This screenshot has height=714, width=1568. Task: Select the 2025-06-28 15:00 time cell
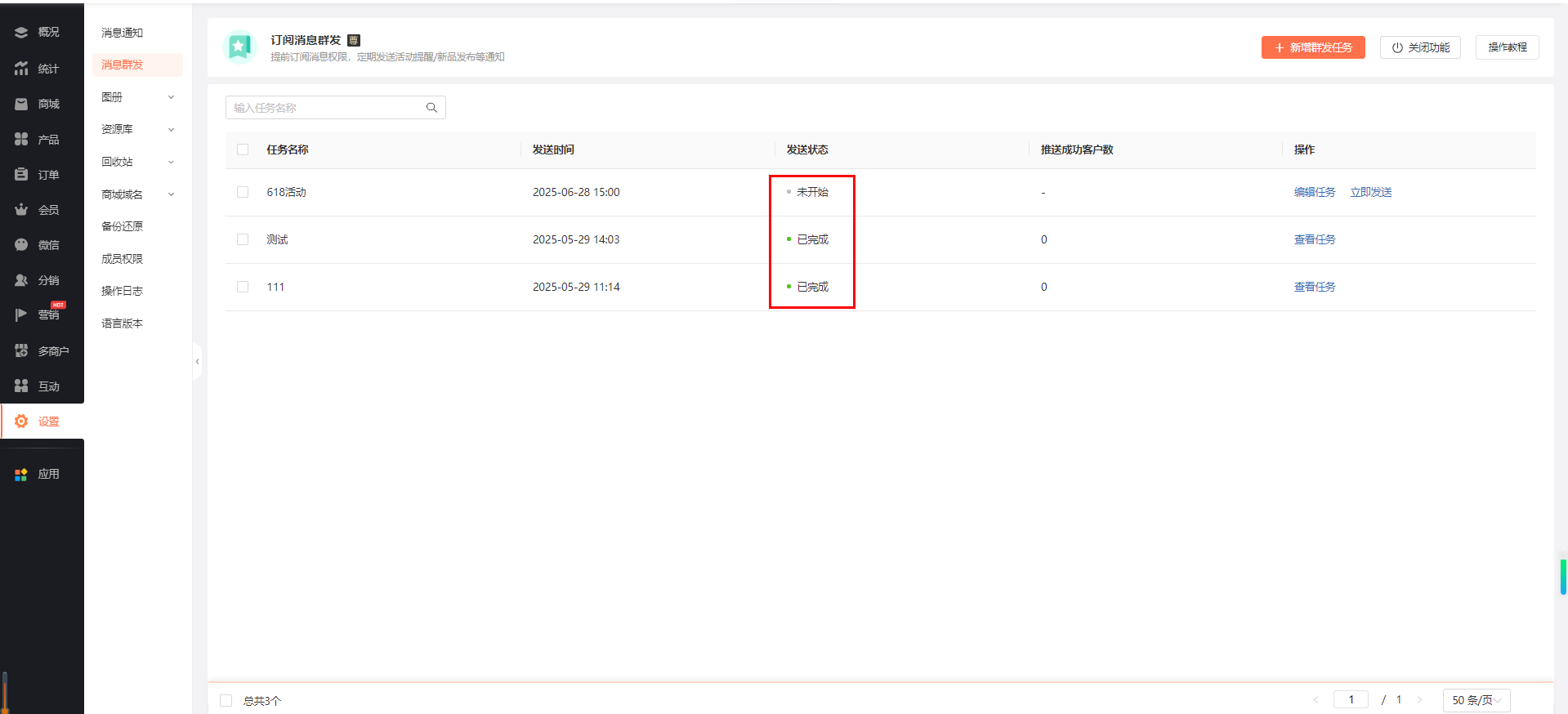[x=576, y=192]
